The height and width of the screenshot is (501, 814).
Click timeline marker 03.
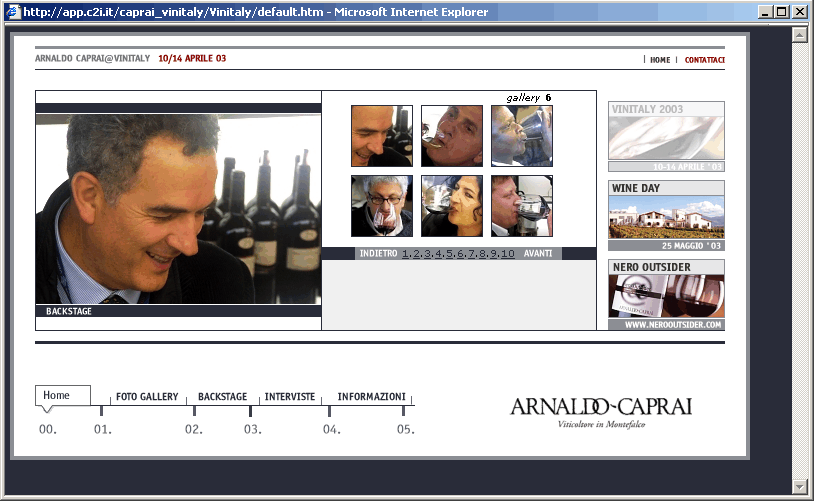coord(252,429)
